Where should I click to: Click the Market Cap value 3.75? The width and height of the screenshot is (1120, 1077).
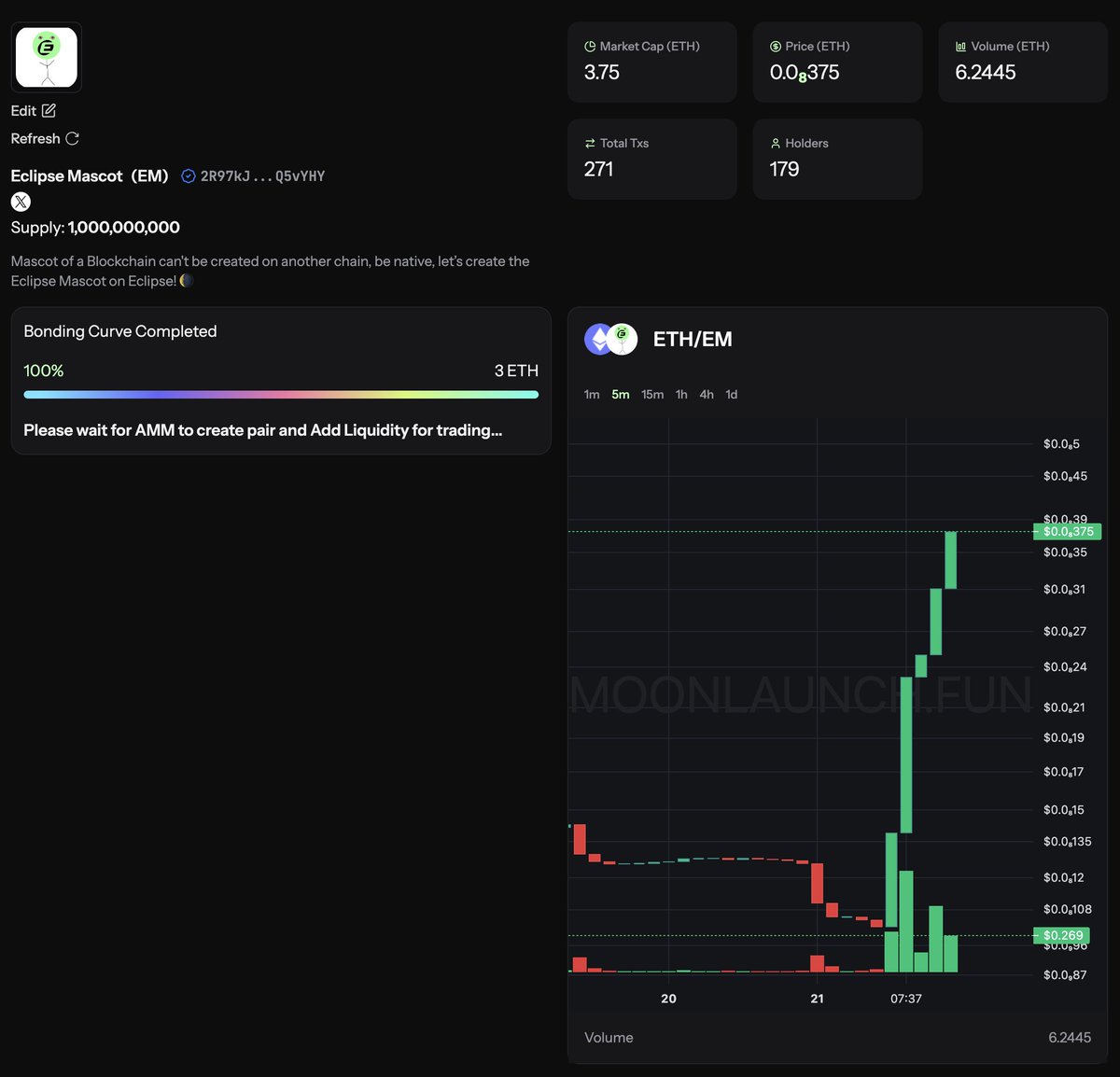(602, 73)
